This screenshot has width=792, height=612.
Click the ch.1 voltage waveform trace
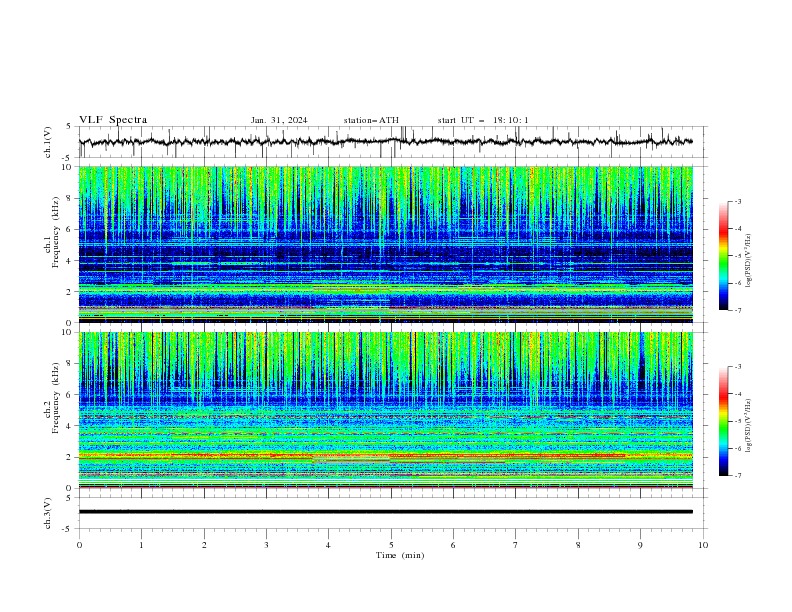click(386, 142)
